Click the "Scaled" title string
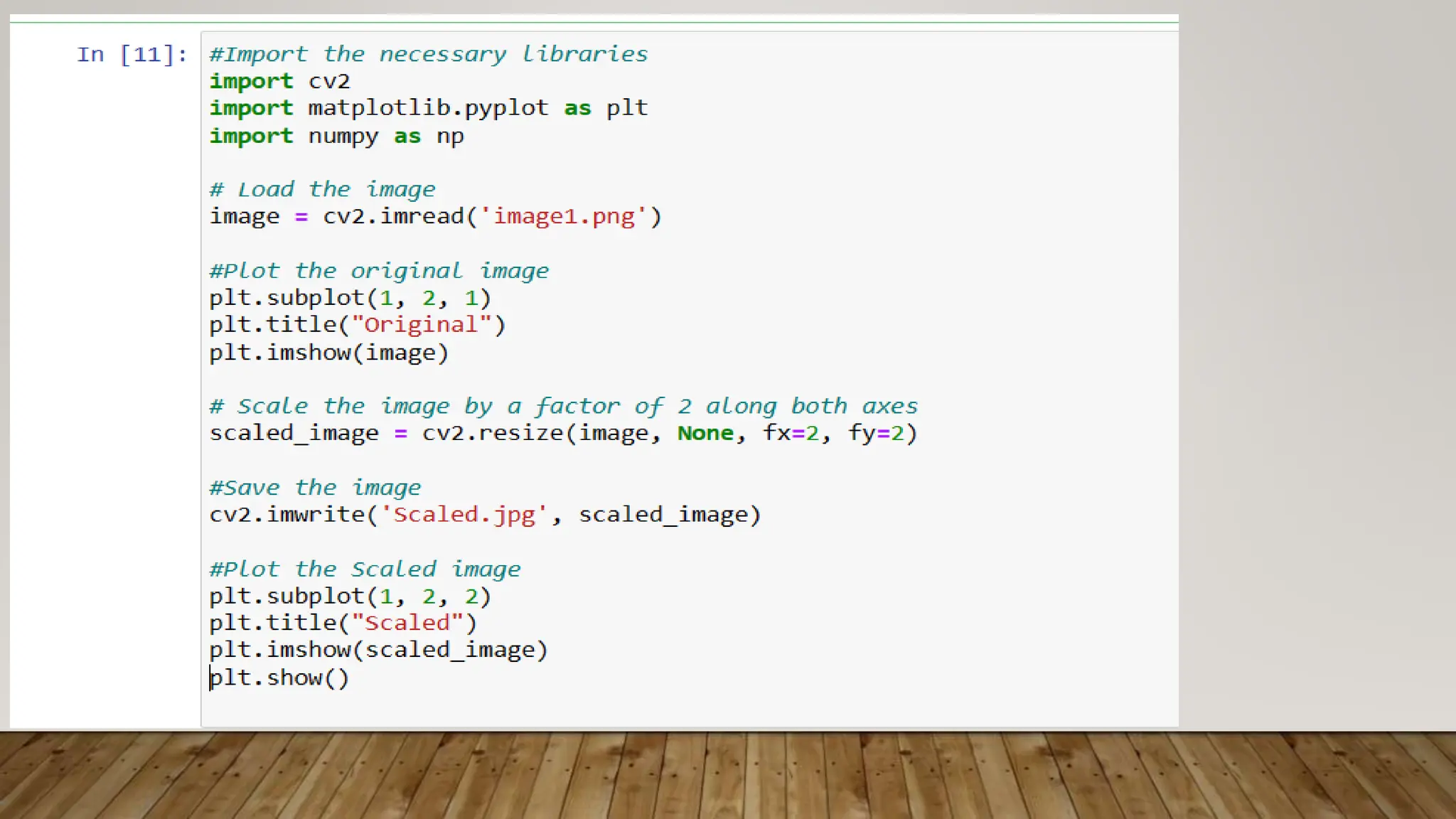The height and width of the screenshot is (819, 1456). tap(407, 623)
